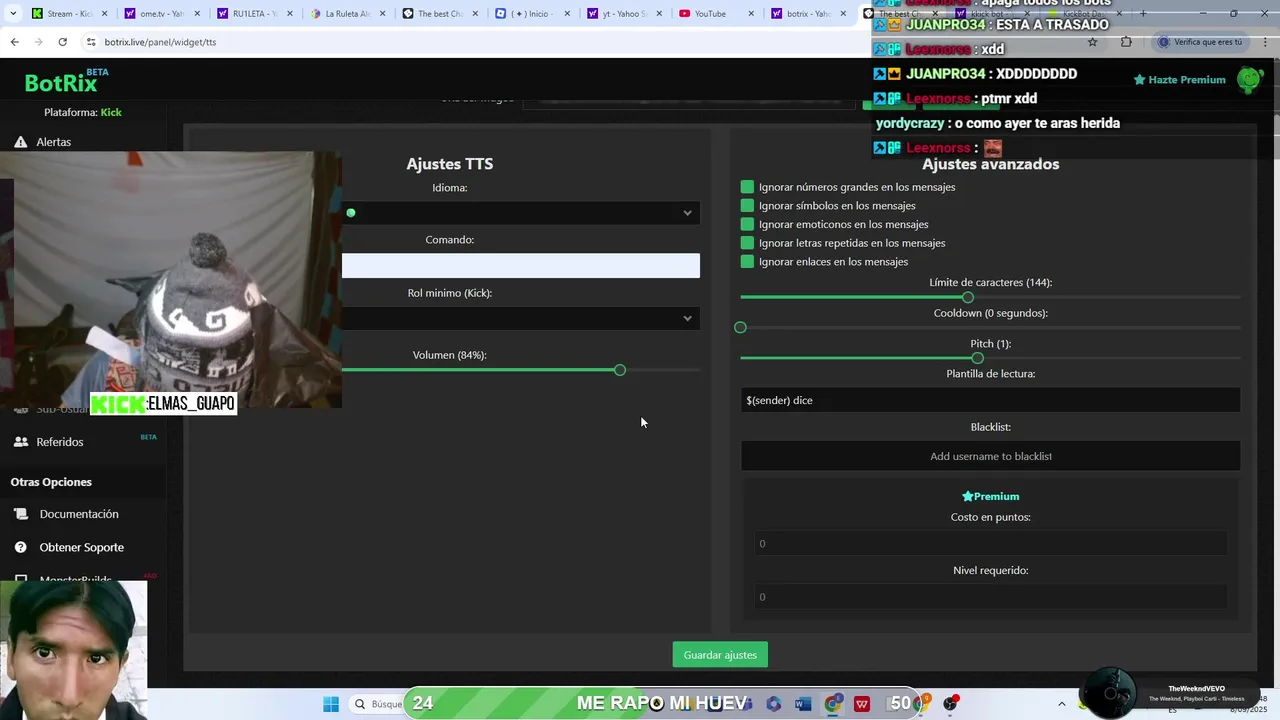Click the Windows taskbar search box
This screenshot has width=1280, height=720.
pos(376,704)
